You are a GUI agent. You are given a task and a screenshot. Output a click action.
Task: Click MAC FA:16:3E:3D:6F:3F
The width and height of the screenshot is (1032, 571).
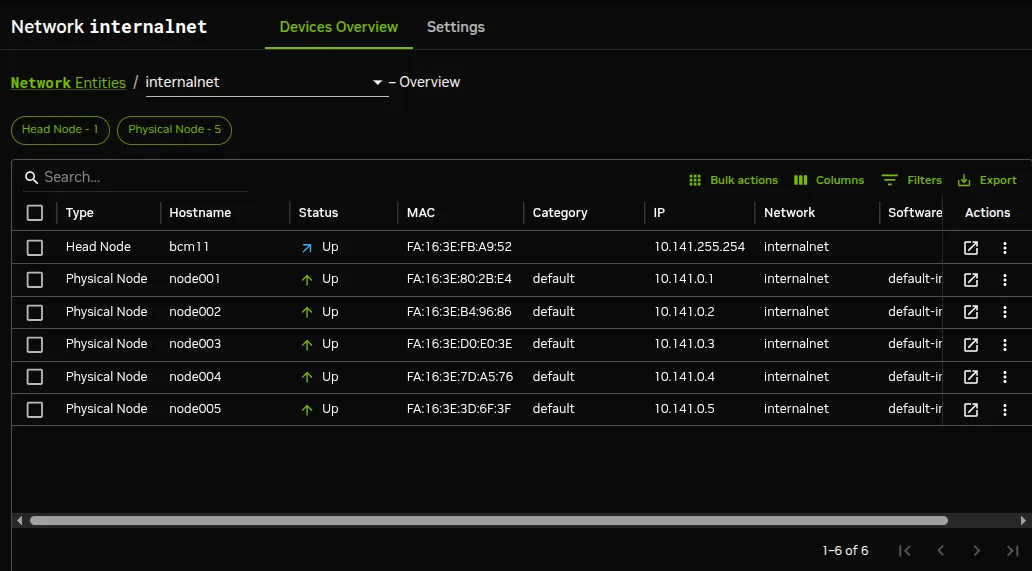[x=459, y=409]
